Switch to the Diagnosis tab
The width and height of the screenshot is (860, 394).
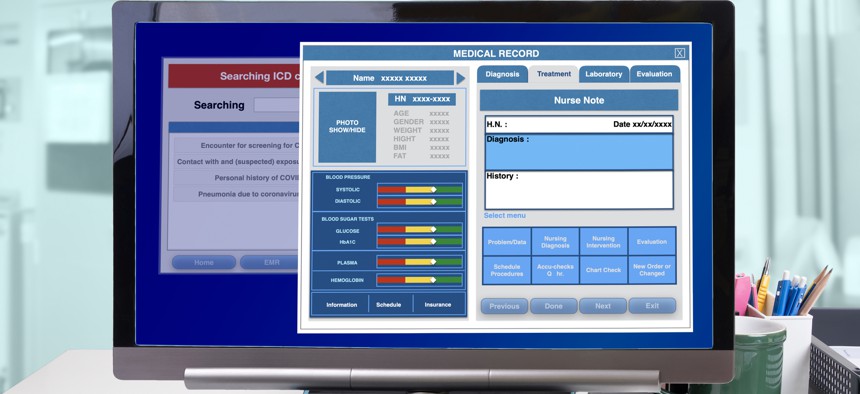pos(502,74)
